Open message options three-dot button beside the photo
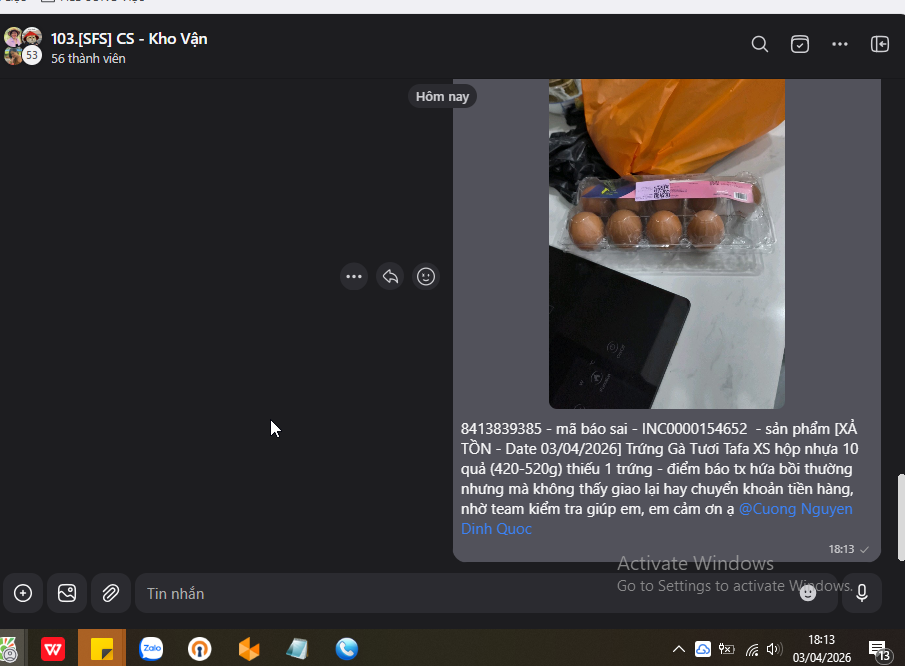 [x=354, y=276]
